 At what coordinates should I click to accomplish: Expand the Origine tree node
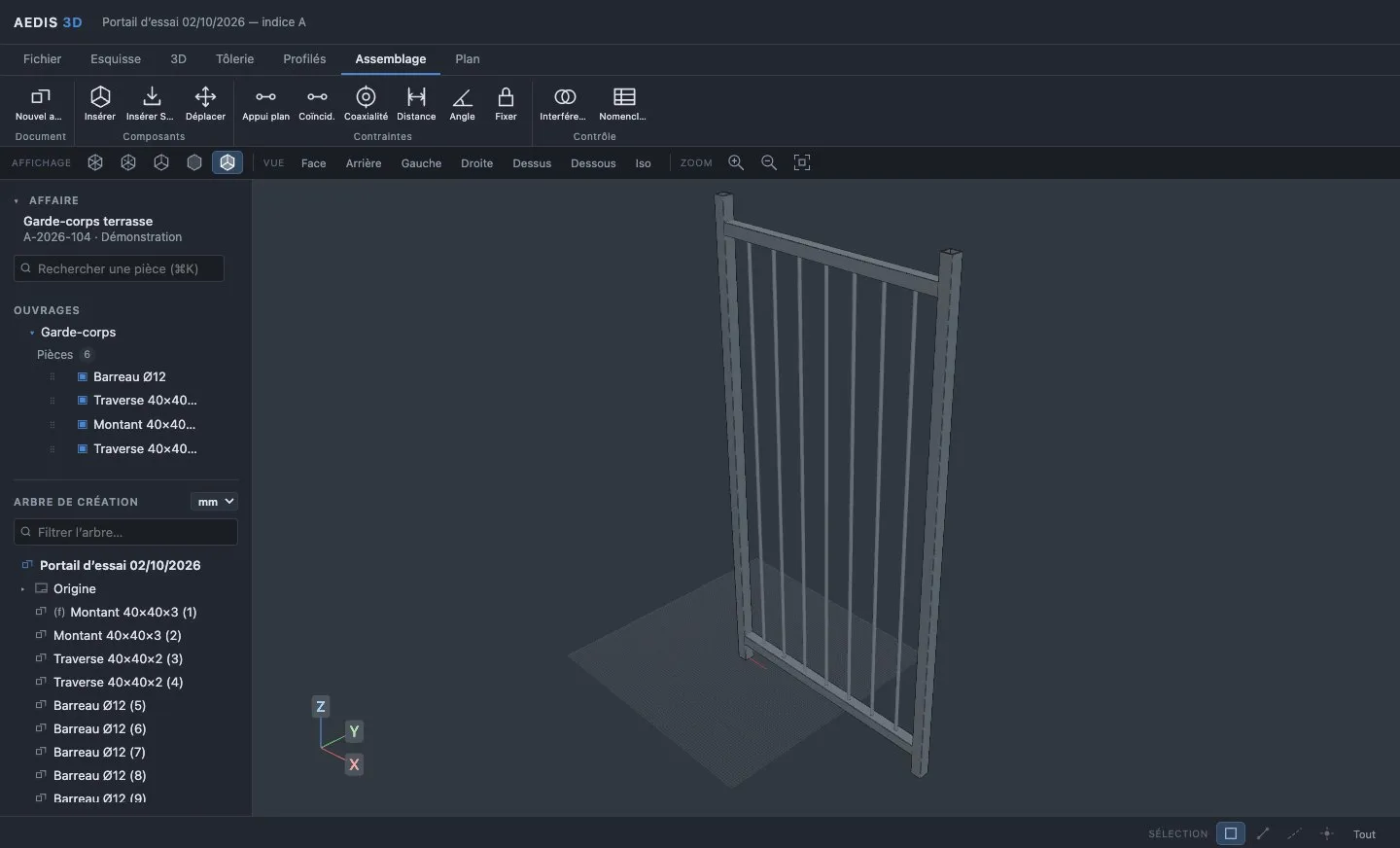coord(22,589)
